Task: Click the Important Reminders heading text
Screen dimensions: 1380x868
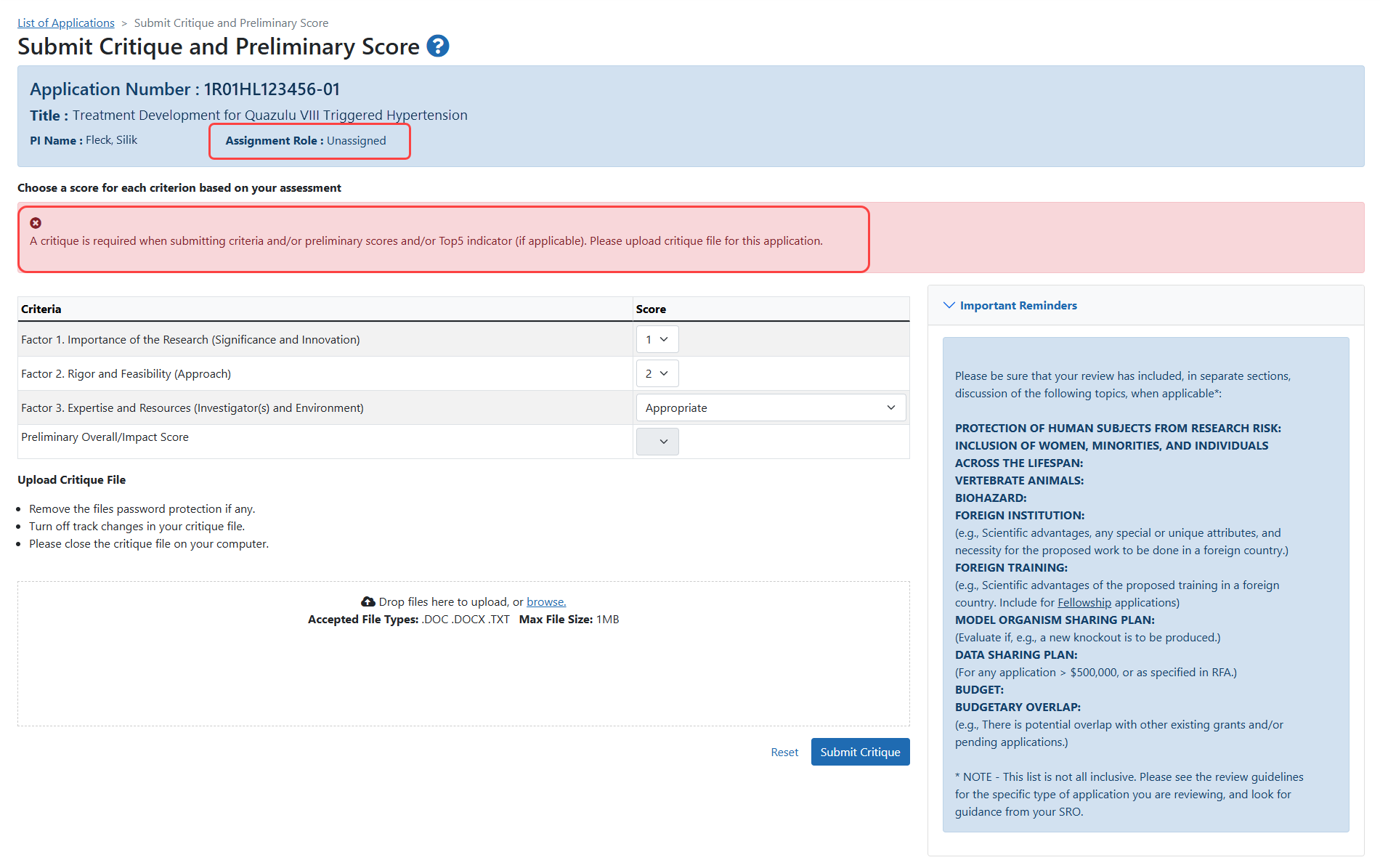Action: 1018,306
